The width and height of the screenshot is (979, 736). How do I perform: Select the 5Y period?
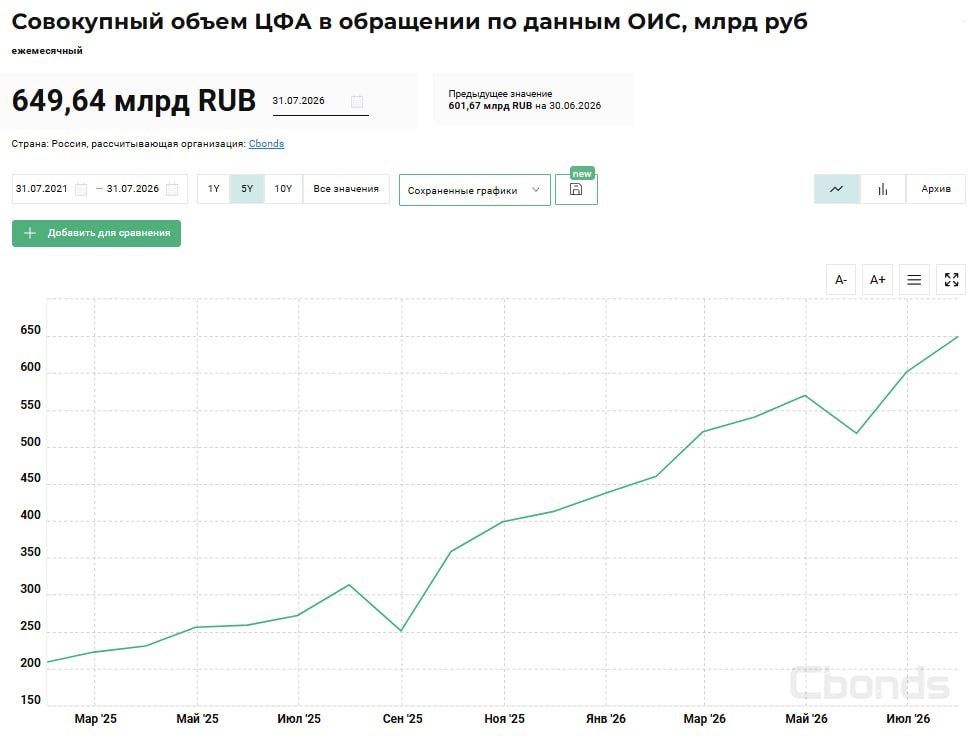(247, 189)
